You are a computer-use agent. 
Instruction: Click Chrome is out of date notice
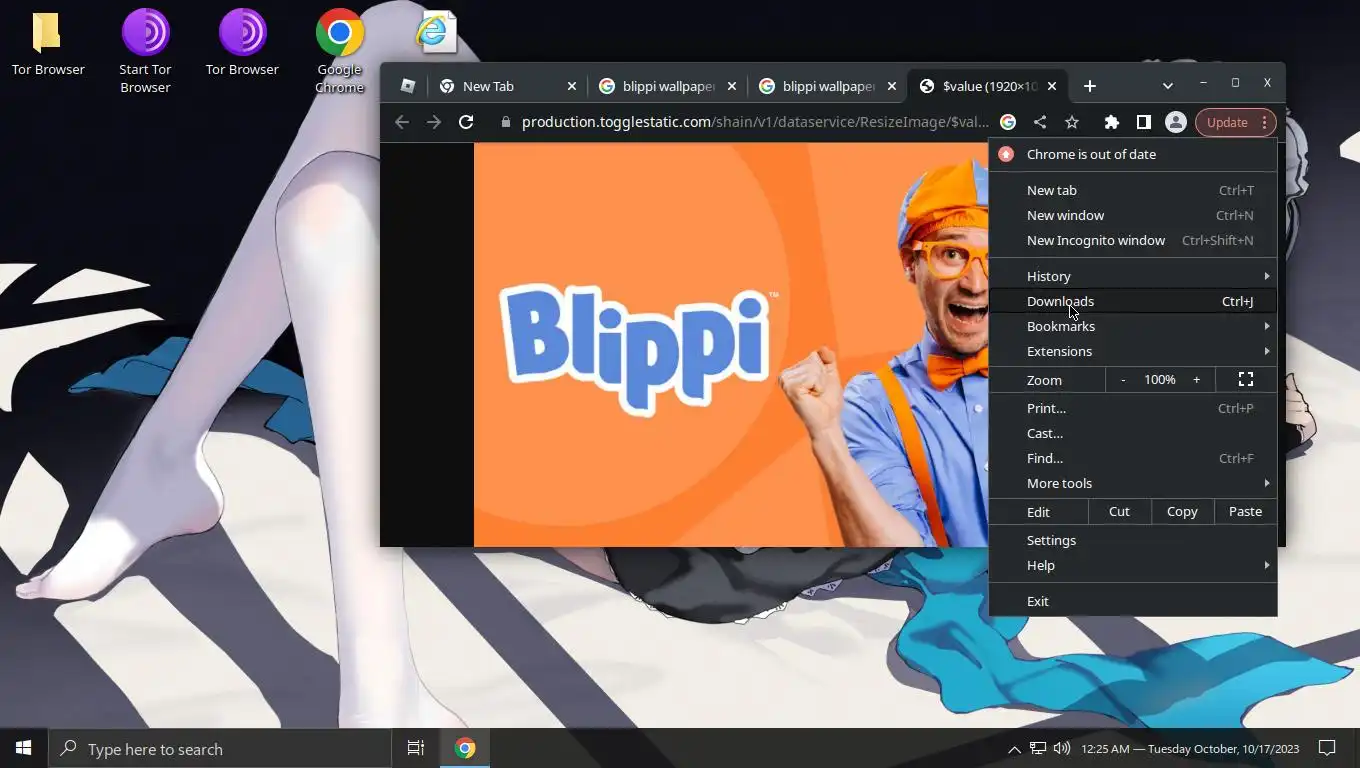[x=1133, y=154]
